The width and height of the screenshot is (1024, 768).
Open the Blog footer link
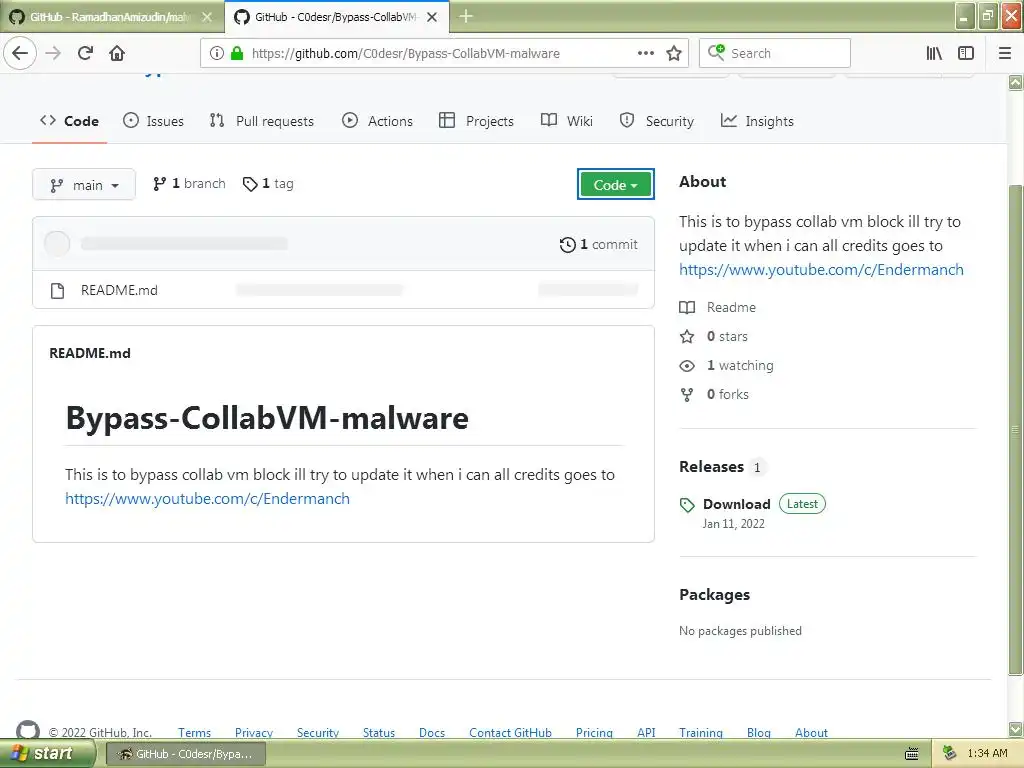(x=759, y=733)
